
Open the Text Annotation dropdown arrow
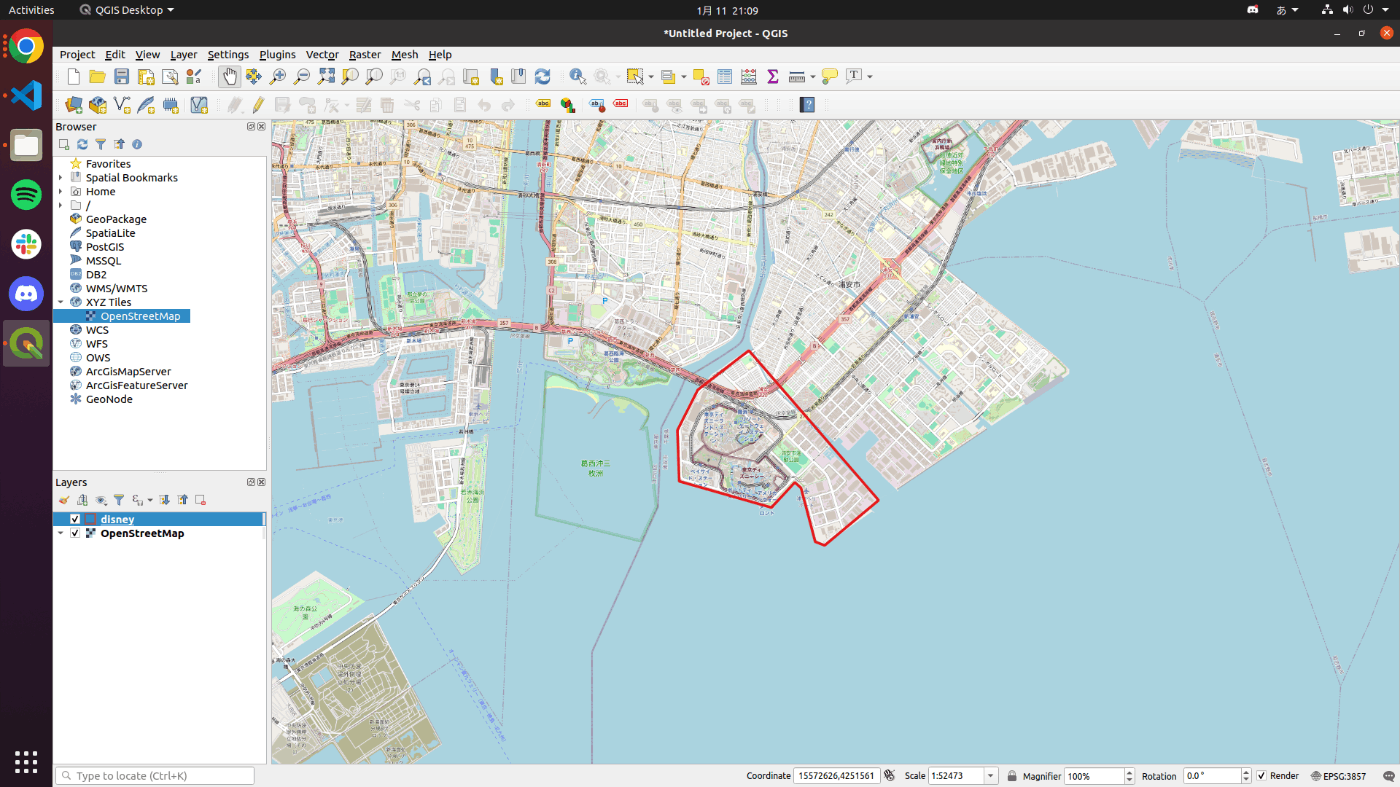pyautogui.click(x=870, y=77)
